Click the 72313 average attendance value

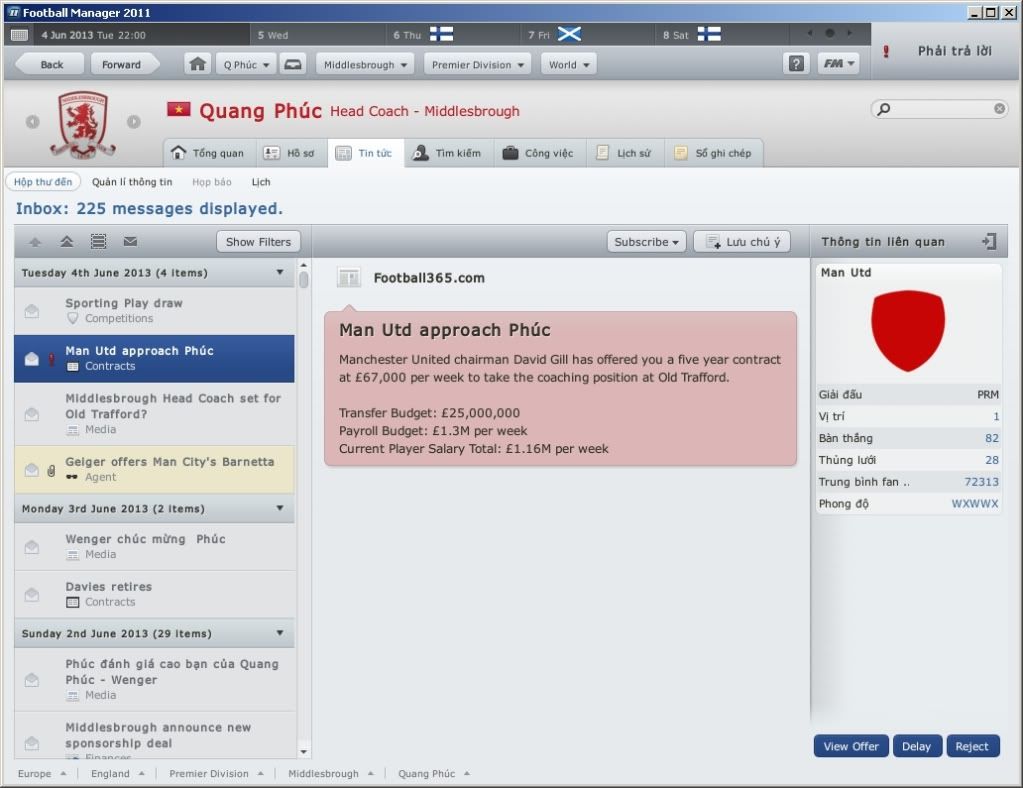[x=981, y=482]
